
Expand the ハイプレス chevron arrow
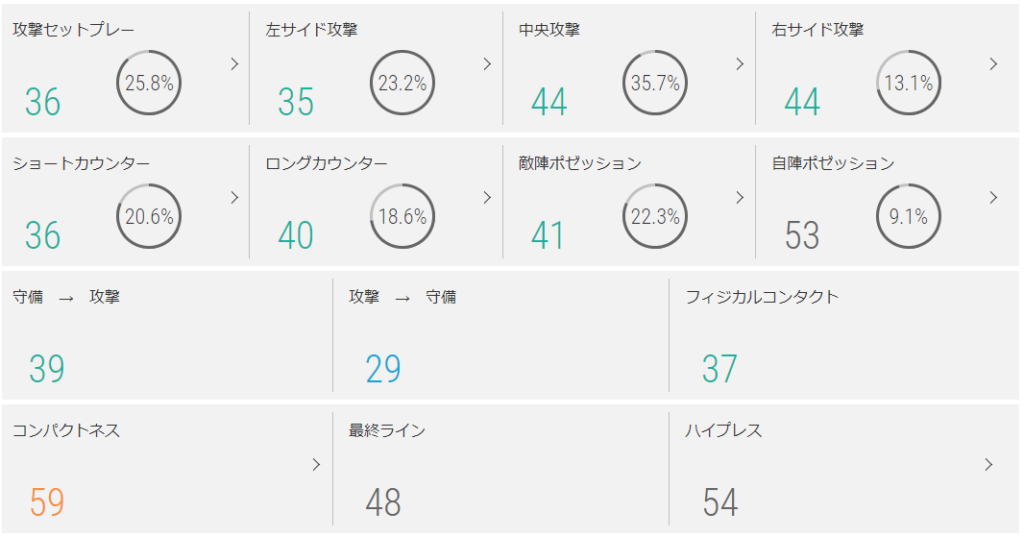(989, 464)
